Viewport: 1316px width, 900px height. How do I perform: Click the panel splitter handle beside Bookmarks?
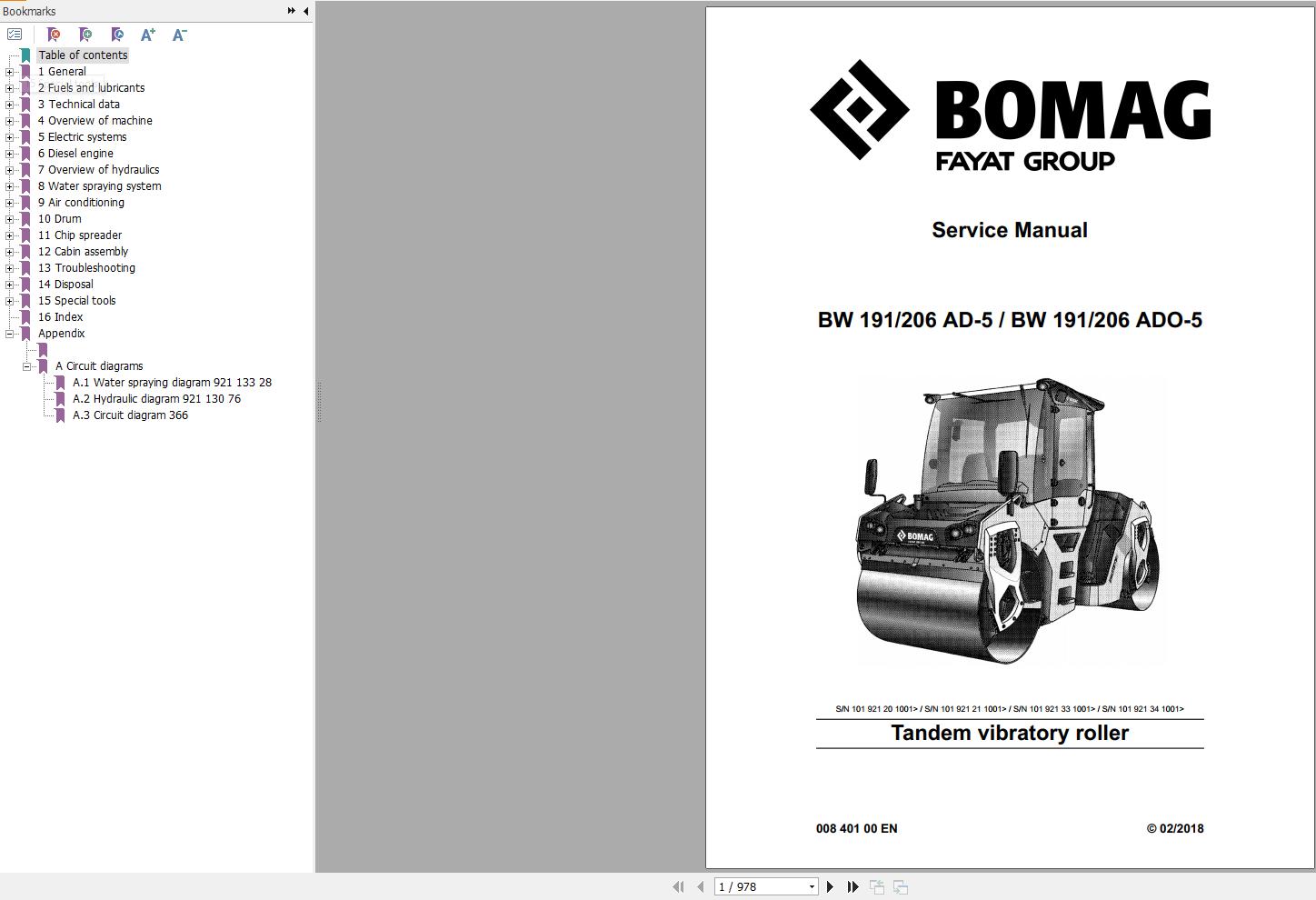point(318,402)
